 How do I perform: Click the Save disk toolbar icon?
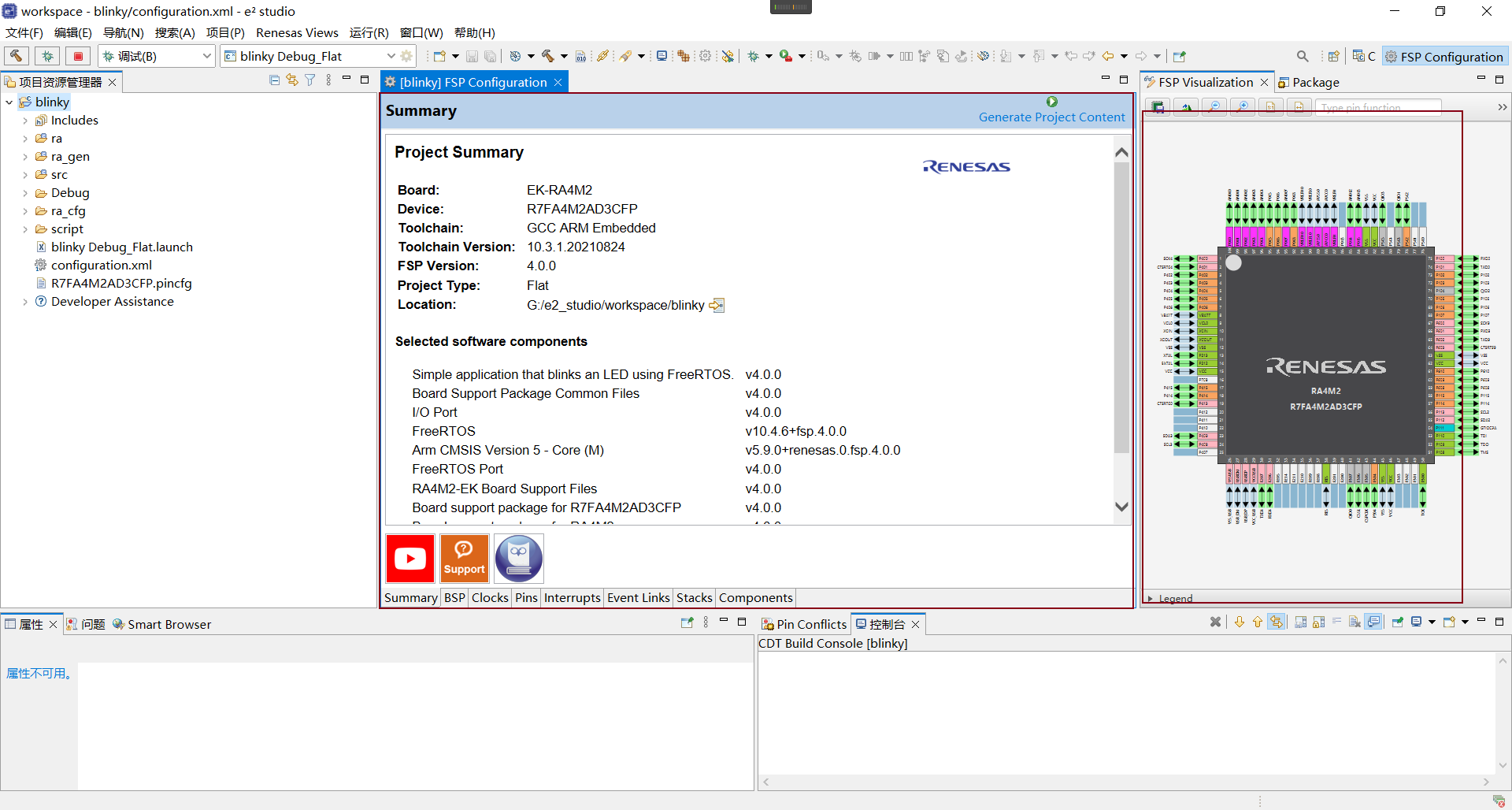pyautogui.click(x=472, y=56)
